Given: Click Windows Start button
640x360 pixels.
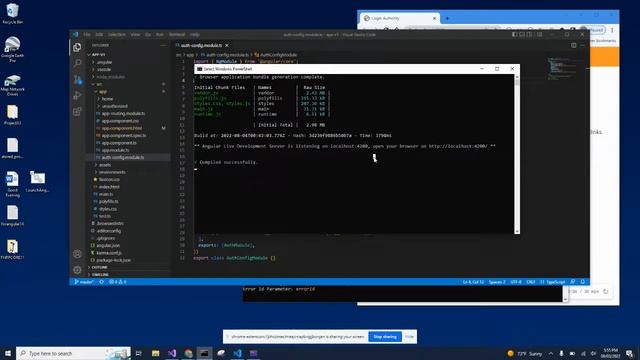Looking at the screenshot, I should 8,353.
